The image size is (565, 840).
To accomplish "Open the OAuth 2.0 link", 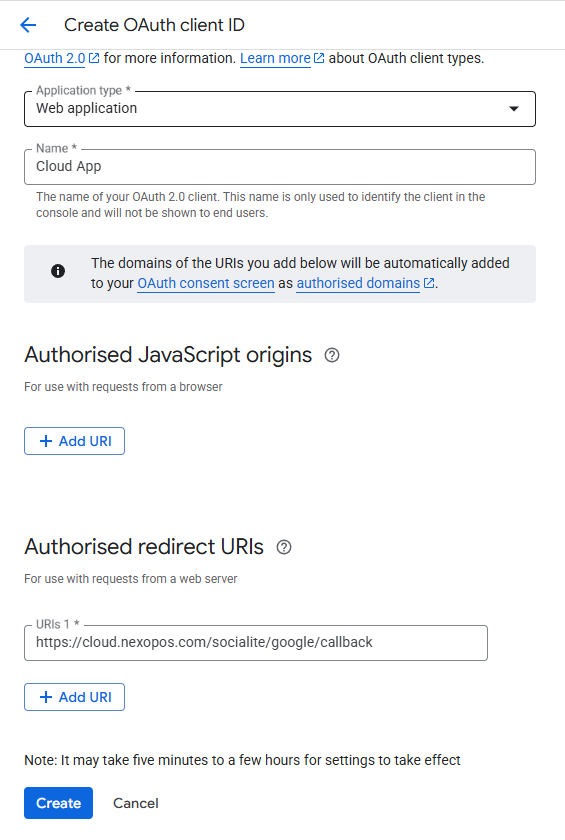I will 55,58.
